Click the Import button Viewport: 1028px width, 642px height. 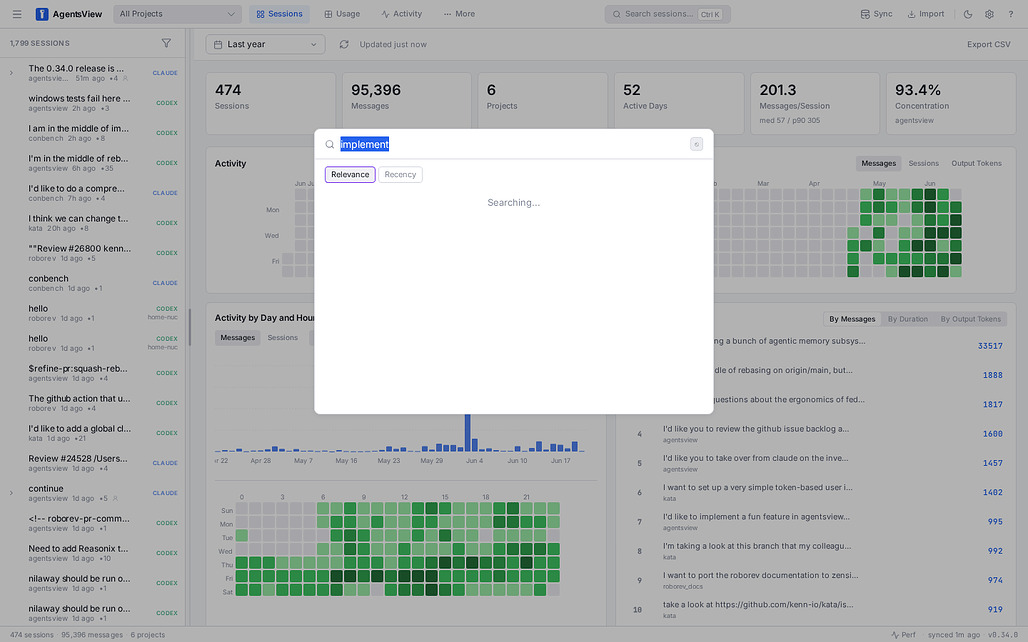pos(925,14)
